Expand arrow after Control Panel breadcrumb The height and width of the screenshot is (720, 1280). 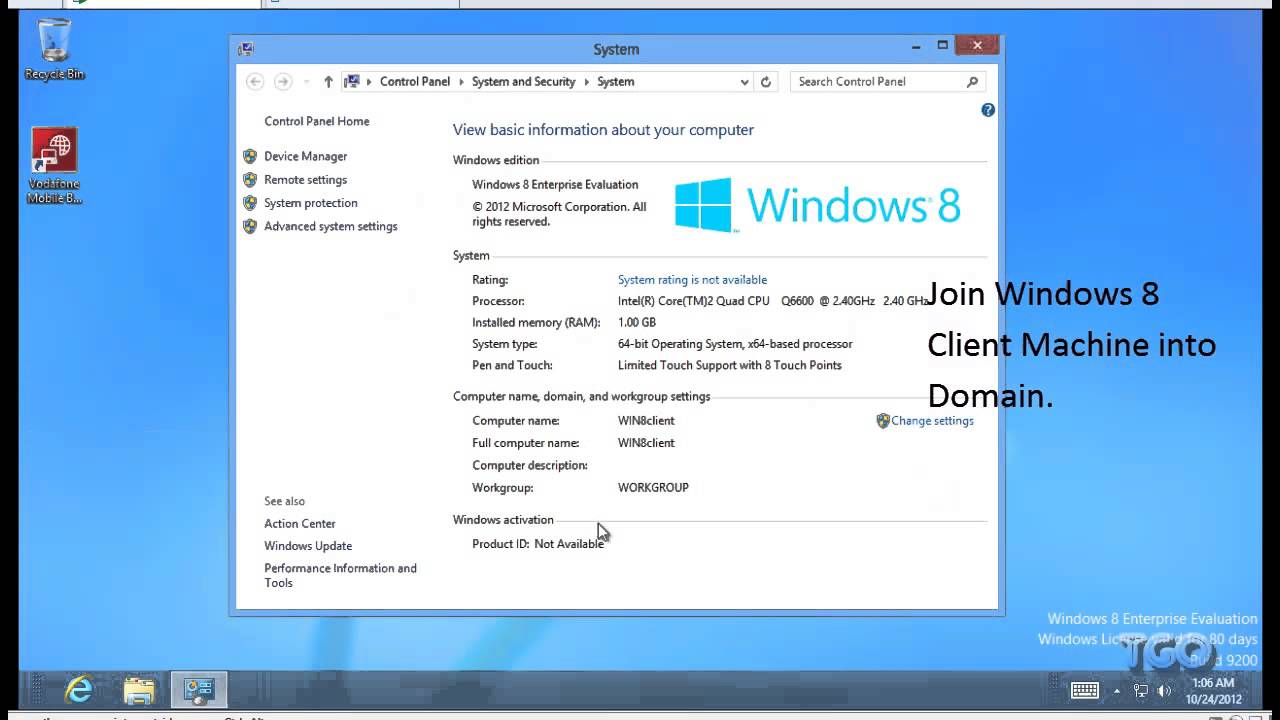click(x=461, y=82)
